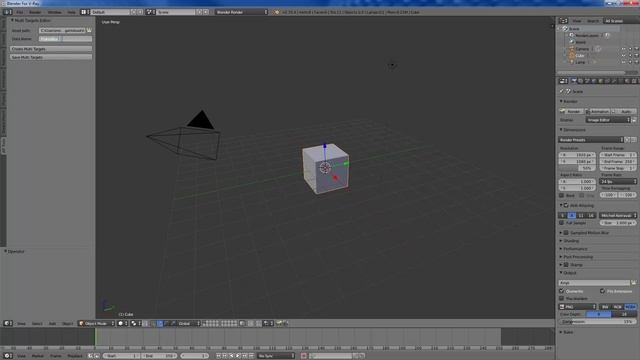The height and width of the screenshot is (360, 640).
Task: Click the outliner editor type icon
Action: 563,21
